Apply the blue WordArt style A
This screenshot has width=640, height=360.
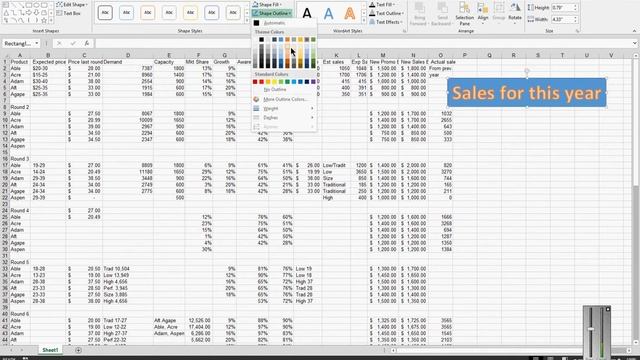[328, 13]
